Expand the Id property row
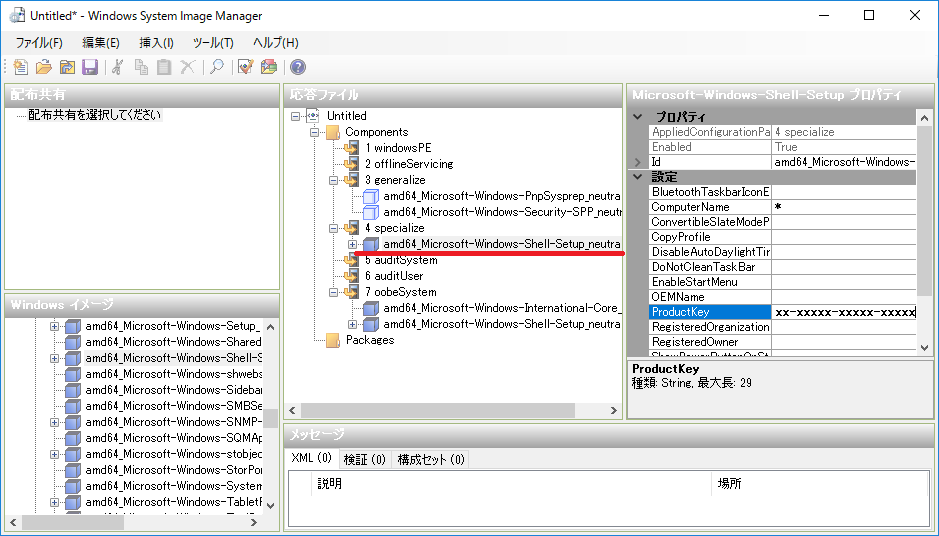 [x=638, y=162]
